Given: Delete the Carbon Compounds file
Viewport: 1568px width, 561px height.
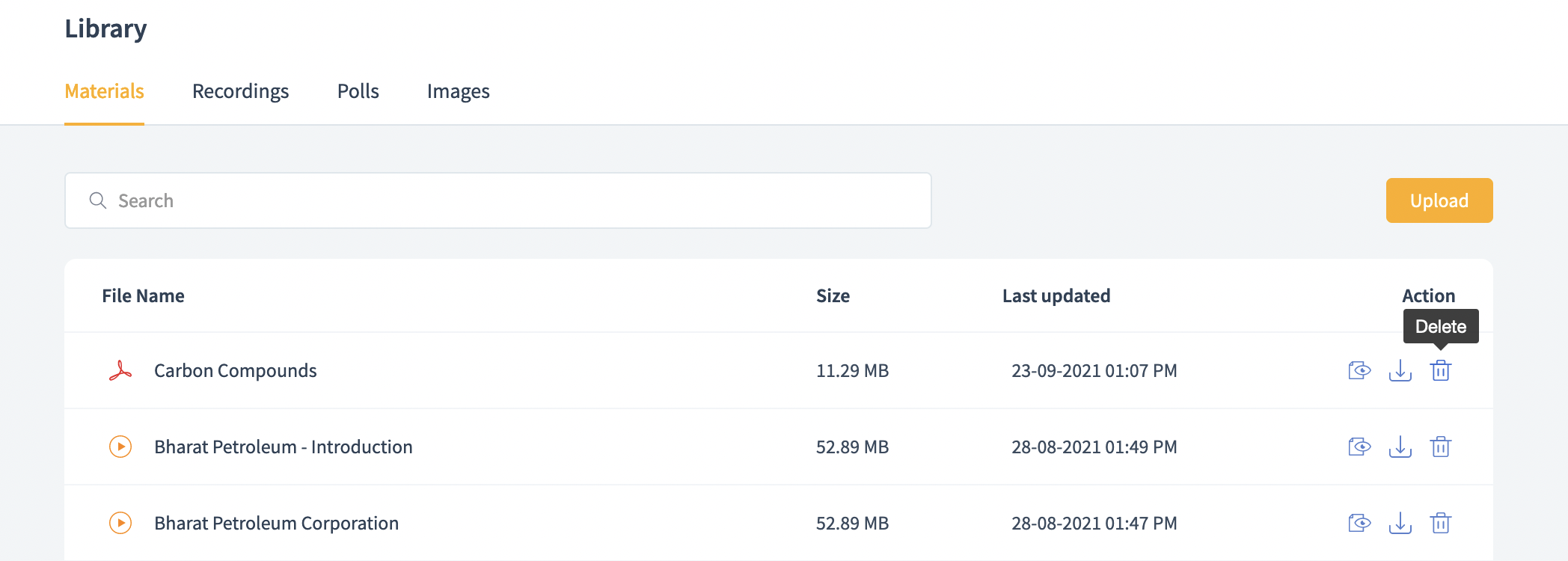Looking at the screenshot, I should 1440,370.
